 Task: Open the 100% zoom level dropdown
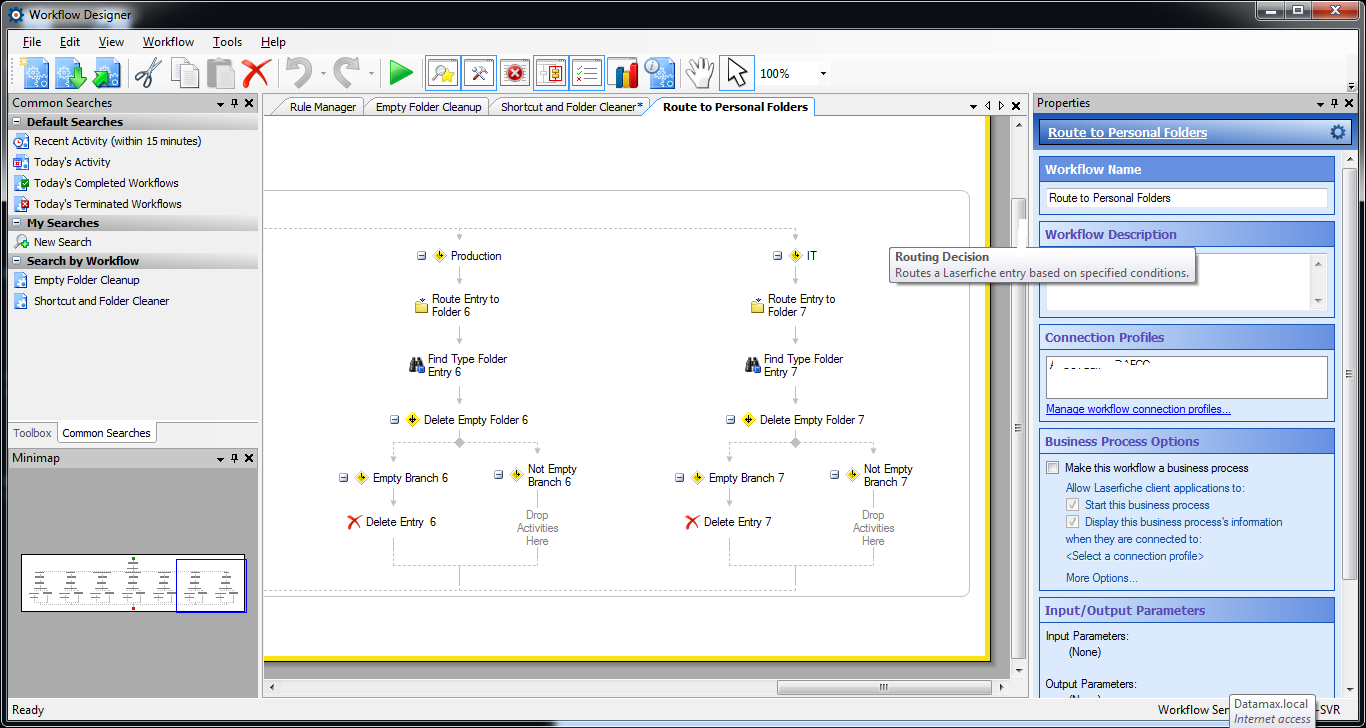click(823, 74)
